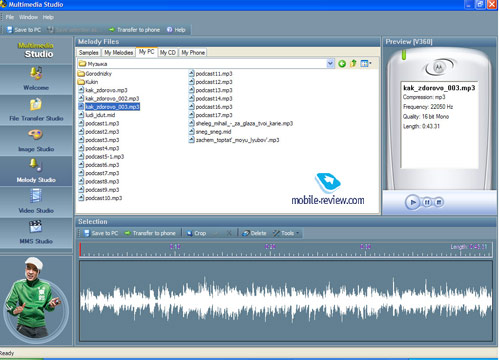500x360 pixels.
Task: Select podcast8.mp3 file
Action: click(99, 182)
